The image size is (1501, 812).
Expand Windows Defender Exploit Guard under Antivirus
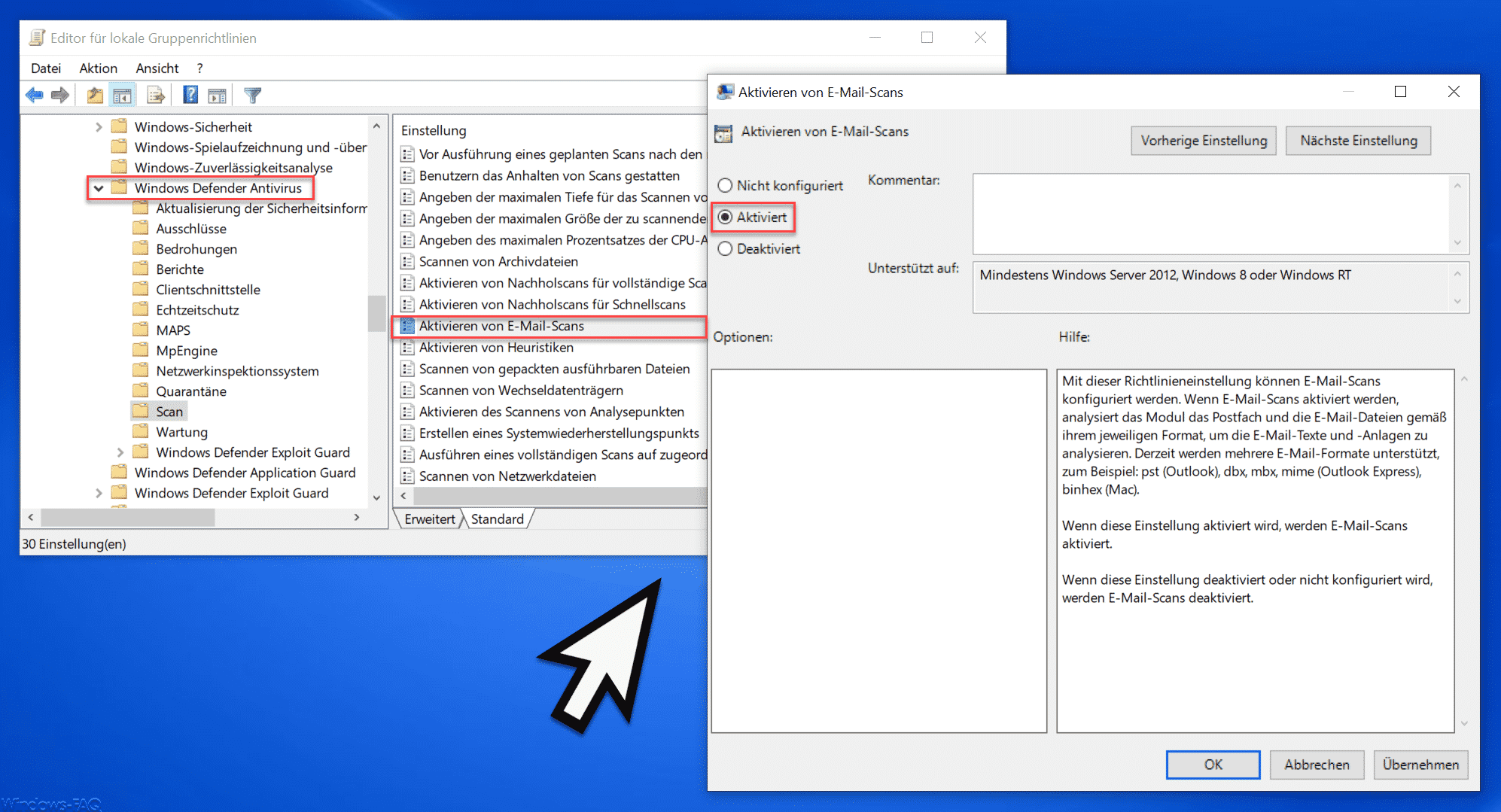(120, 452)
